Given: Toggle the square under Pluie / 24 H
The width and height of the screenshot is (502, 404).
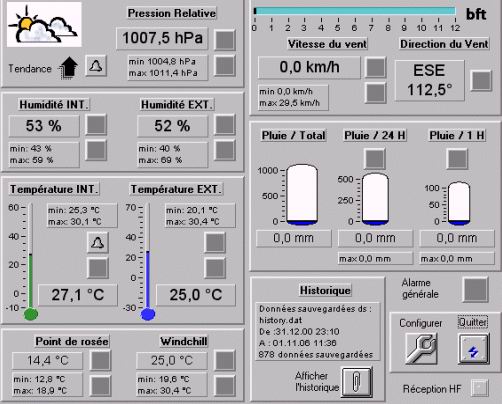Looking at the screenshot, I should pos(374,159).
